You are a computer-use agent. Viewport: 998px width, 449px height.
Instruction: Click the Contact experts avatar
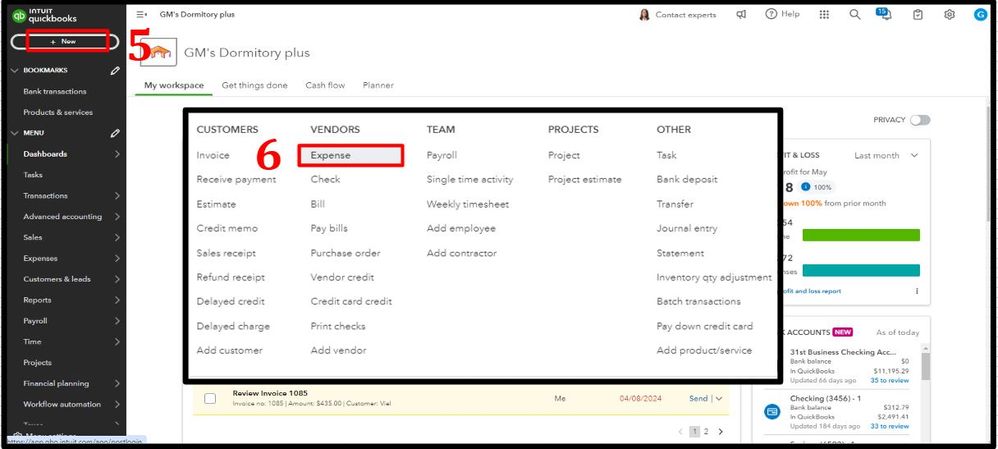click(x=644, y=14)
